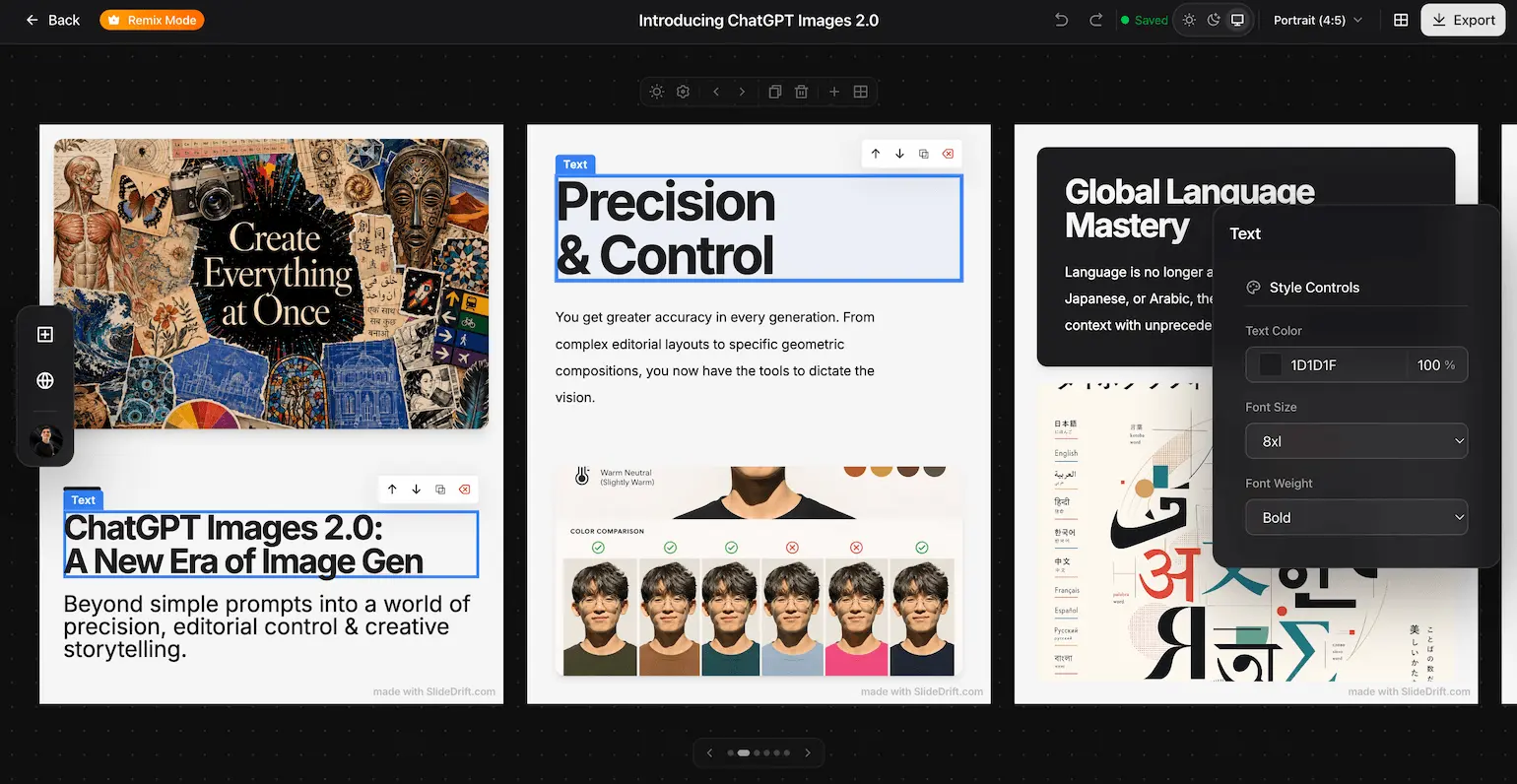Delete the Precision & Control text block

click(x=948, y=154)
